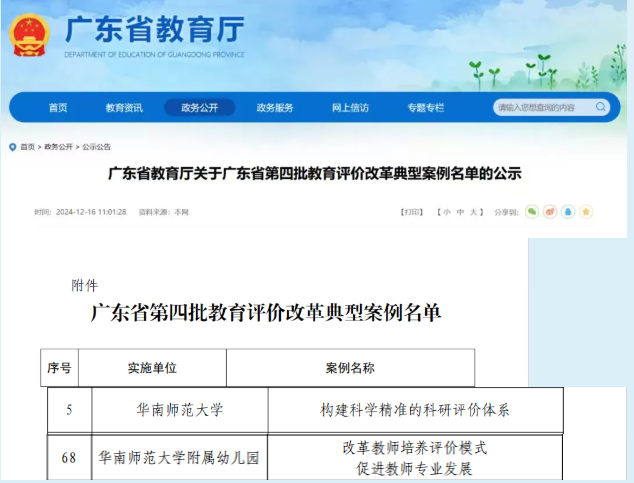
Task: Share via the star favorites icon
Action: click(586, 212)
